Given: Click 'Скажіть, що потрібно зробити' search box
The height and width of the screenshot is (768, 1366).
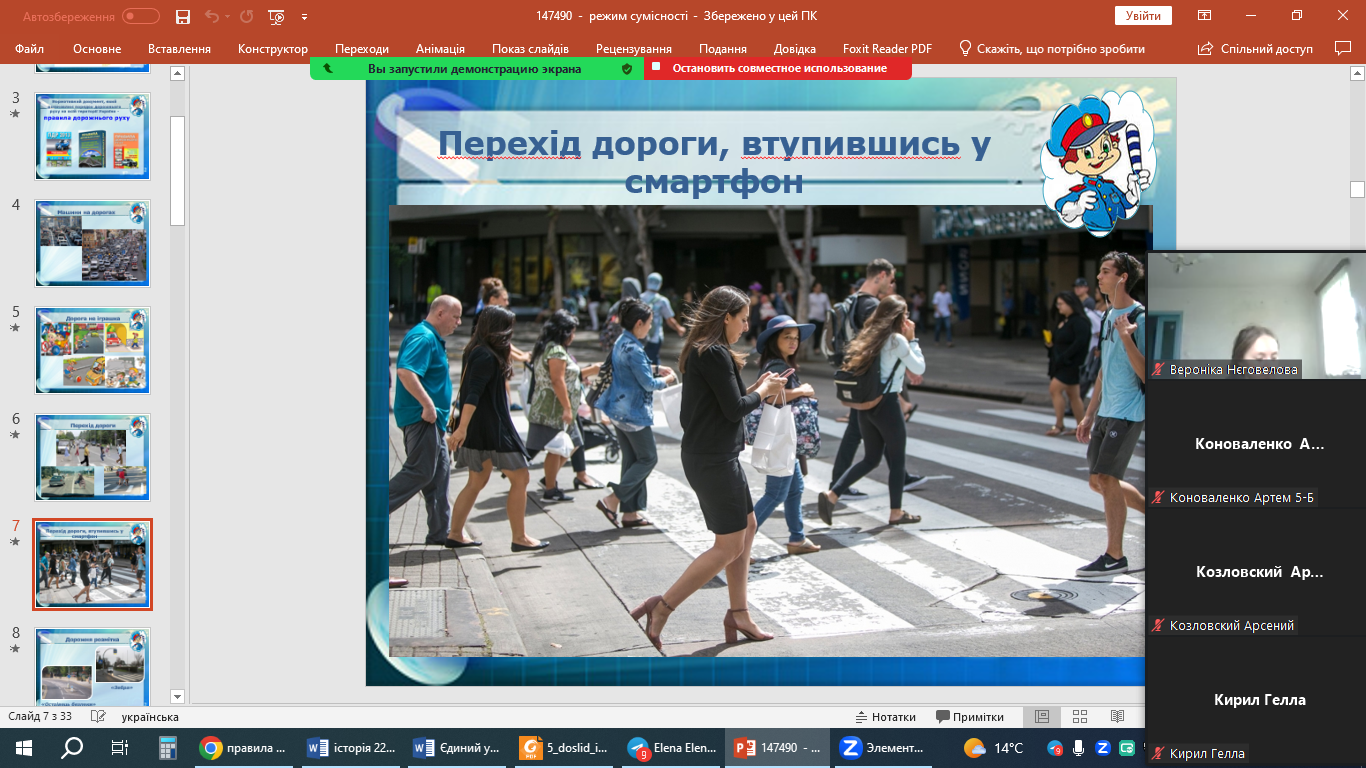Looking at the screenshot, I should (1052, 49).
